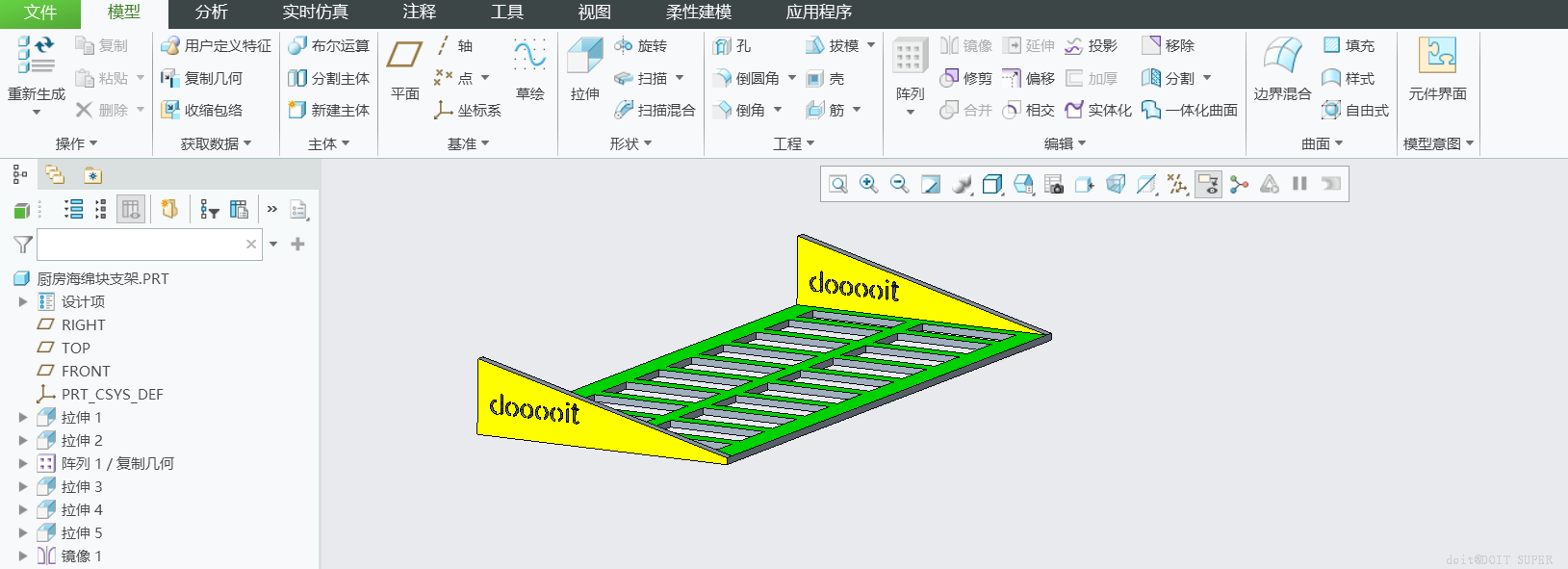
Task: Click the 新建主体 button
Action: pos(328,110)
